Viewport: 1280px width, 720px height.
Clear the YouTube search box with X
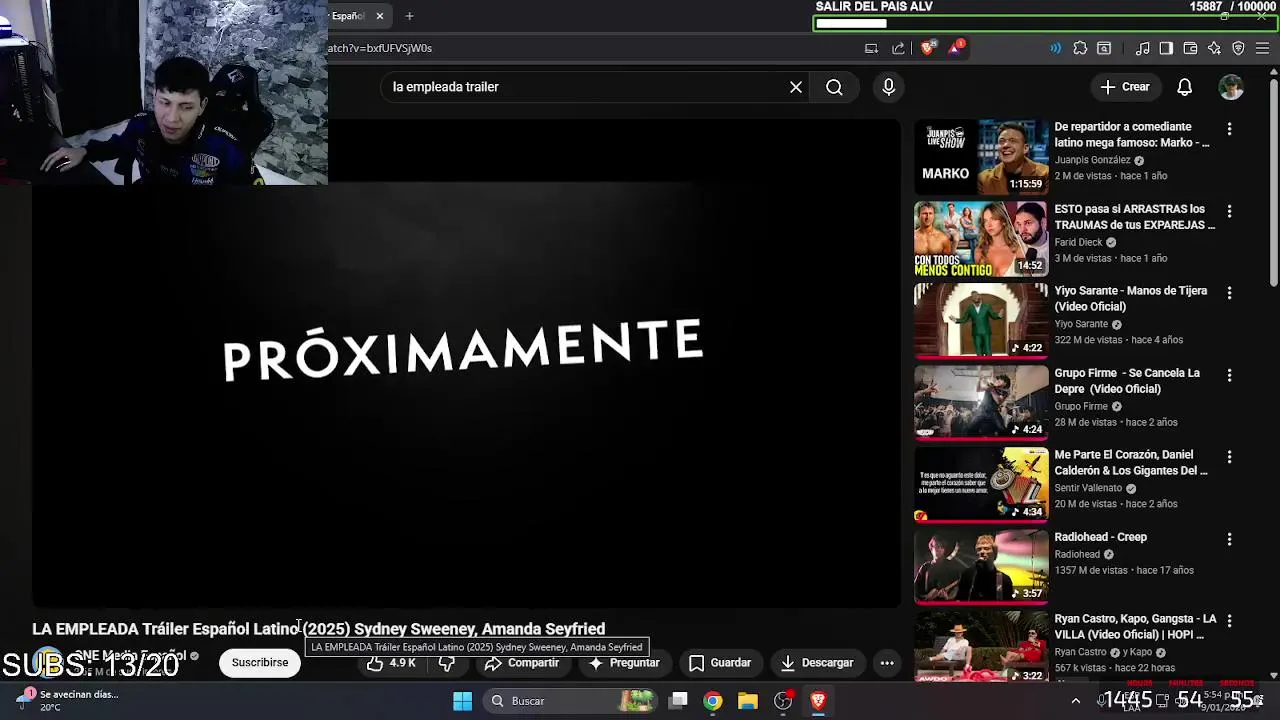[796, 87]
